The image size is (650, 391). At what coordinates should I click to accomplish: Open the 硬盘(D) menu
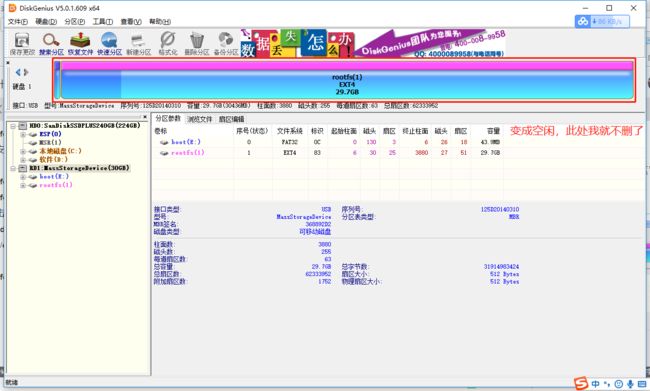[46, 22]
